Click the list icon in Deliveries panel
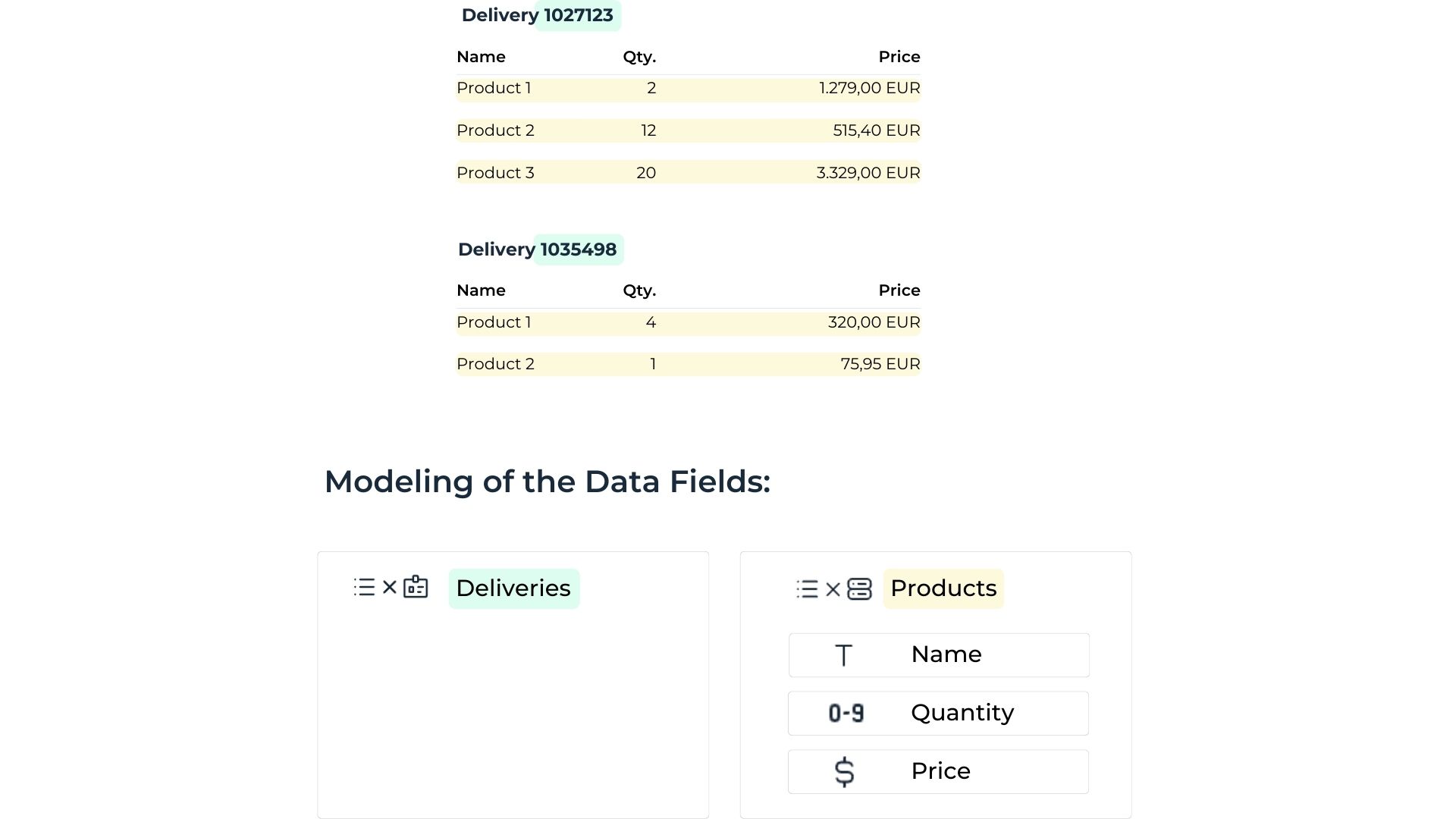Viewport: 1456px width, 819px height. coord(365,588)
